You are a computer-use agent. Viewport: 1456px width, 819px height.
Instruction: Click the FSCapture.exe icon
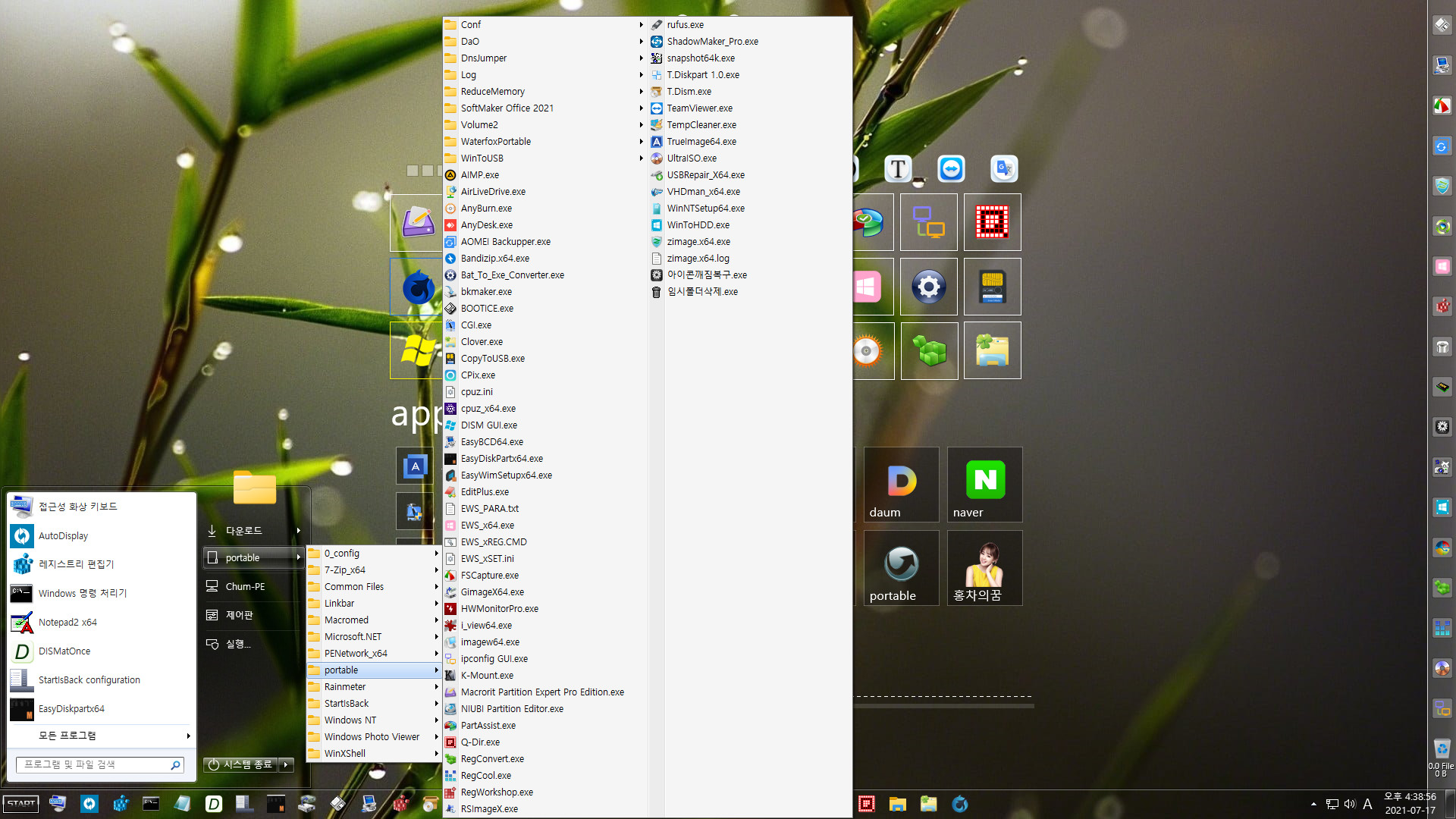point(450,576)
